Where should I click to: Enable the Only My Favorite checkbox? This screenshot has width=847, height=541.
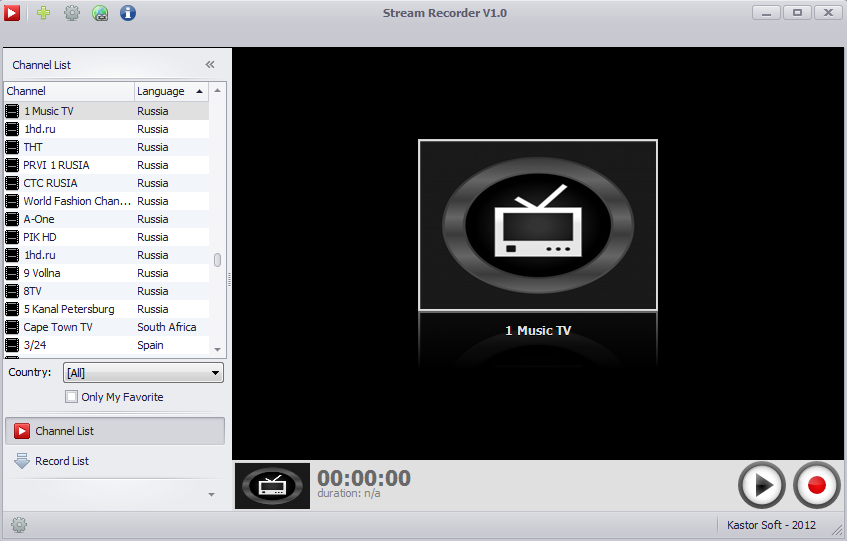click(x=71, y=397)
